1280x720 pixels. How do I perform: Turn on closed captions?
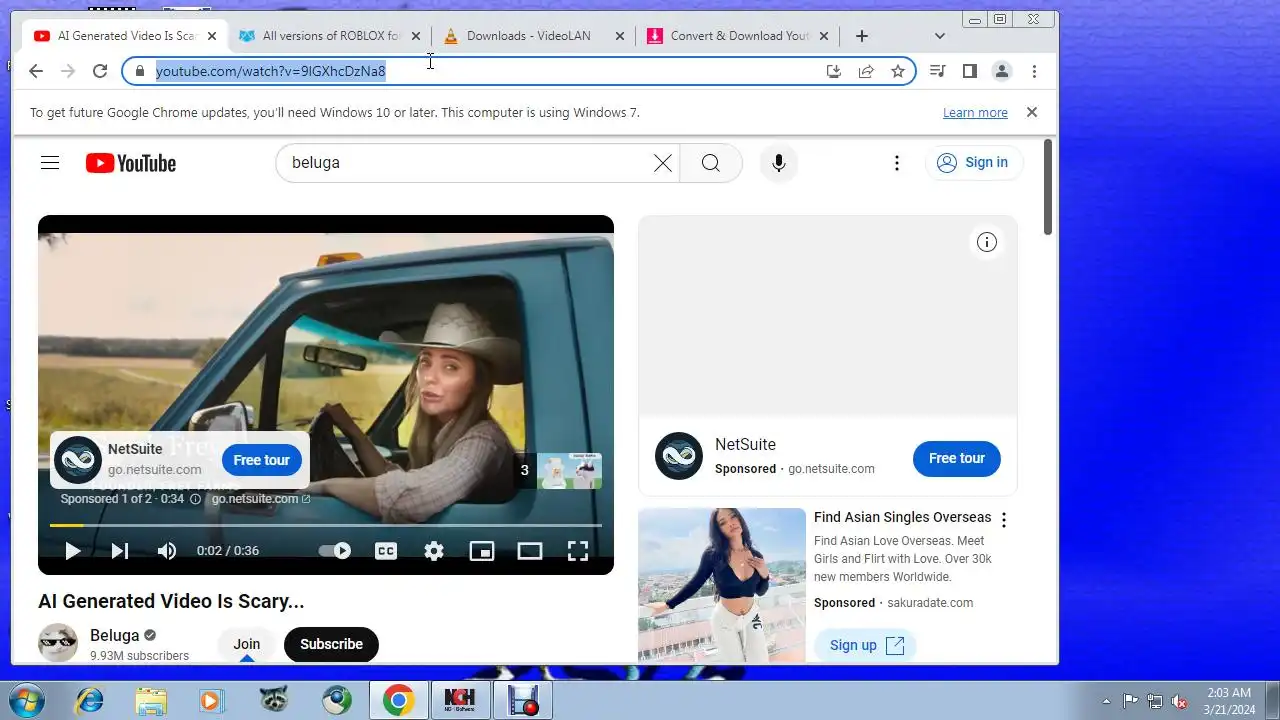point(386,551)
